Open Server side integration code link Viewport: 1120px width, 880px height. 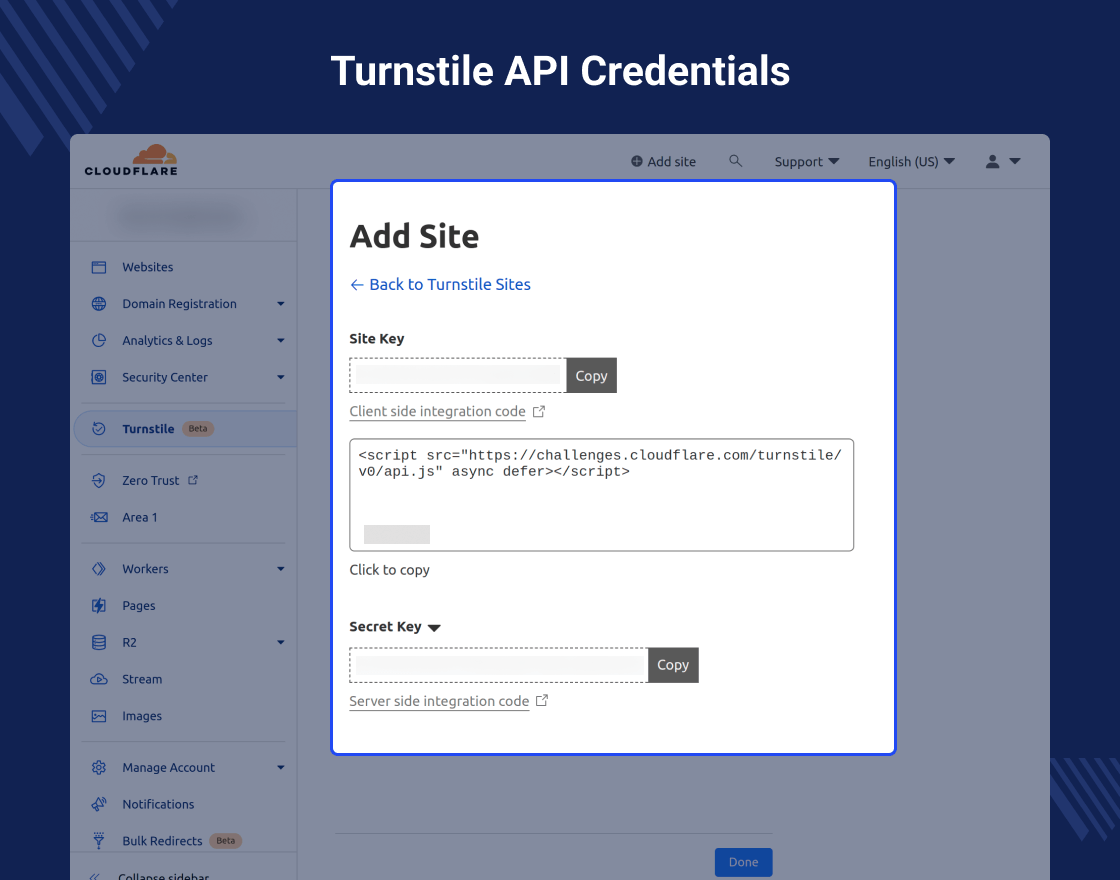pos(439,701)
